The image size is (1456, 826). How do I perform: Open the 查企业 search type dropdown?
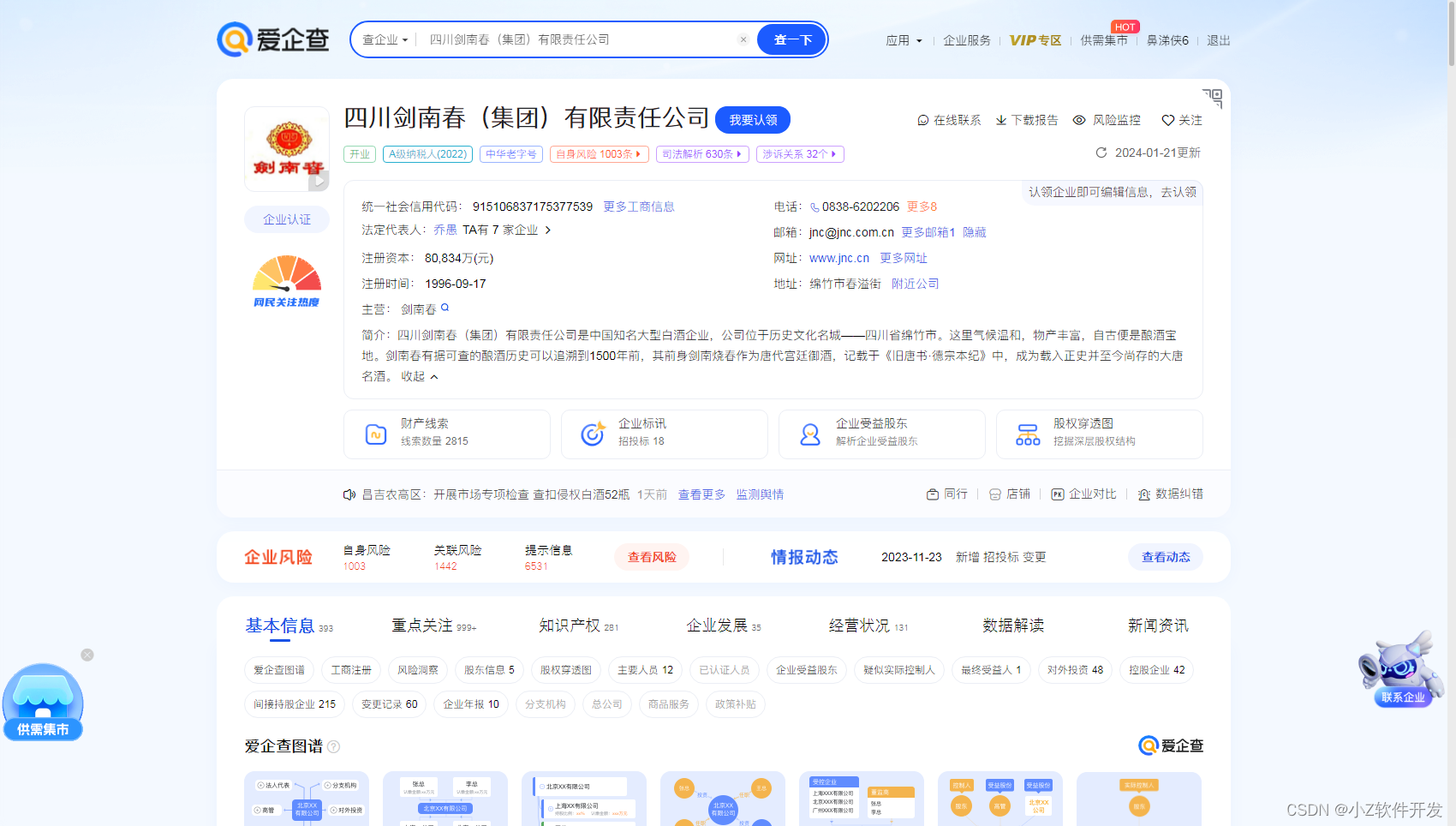click(385, 39)
